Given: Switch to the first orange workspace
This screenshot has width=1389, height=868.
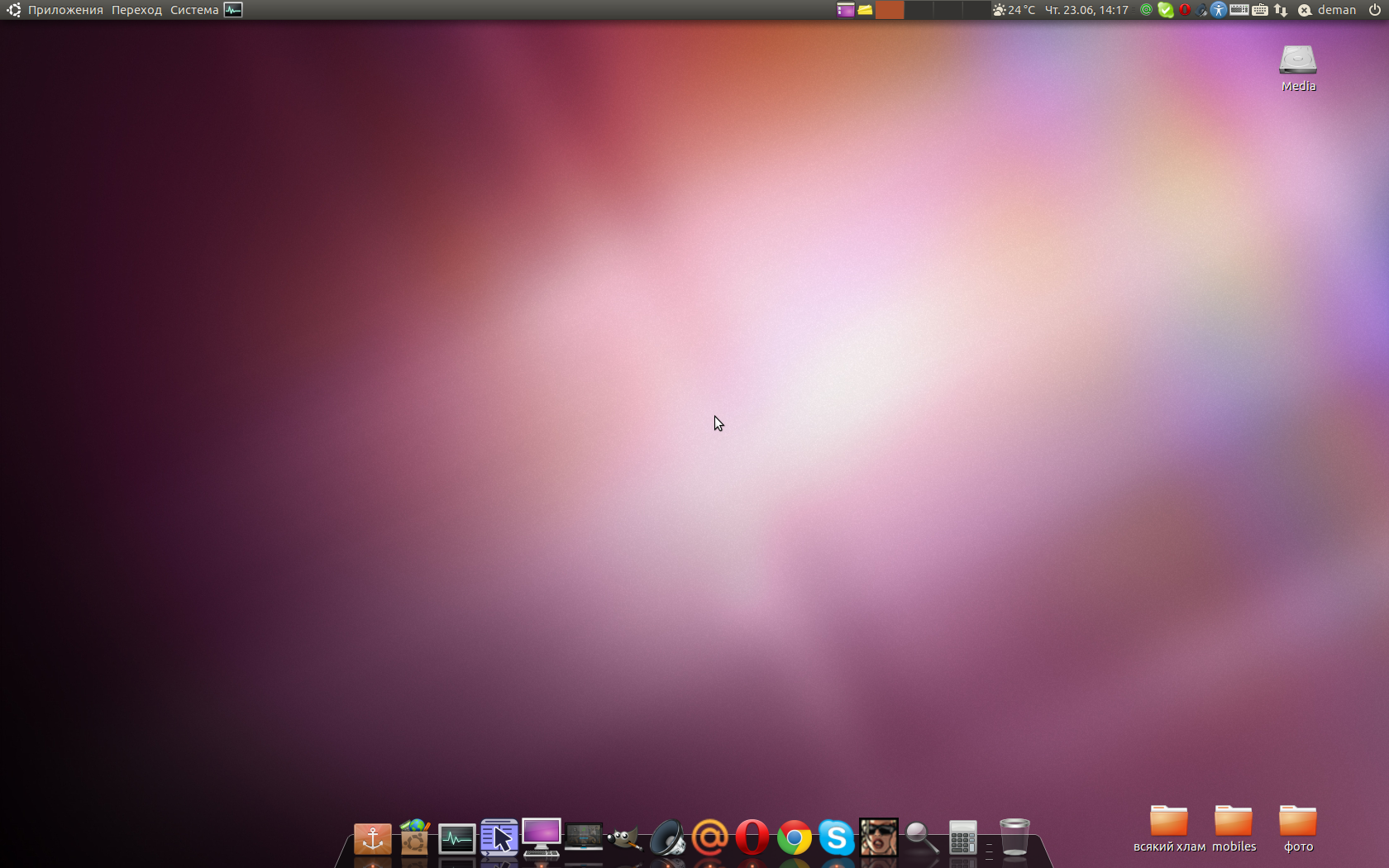Looking at the screenshot, I should [890, 10].
